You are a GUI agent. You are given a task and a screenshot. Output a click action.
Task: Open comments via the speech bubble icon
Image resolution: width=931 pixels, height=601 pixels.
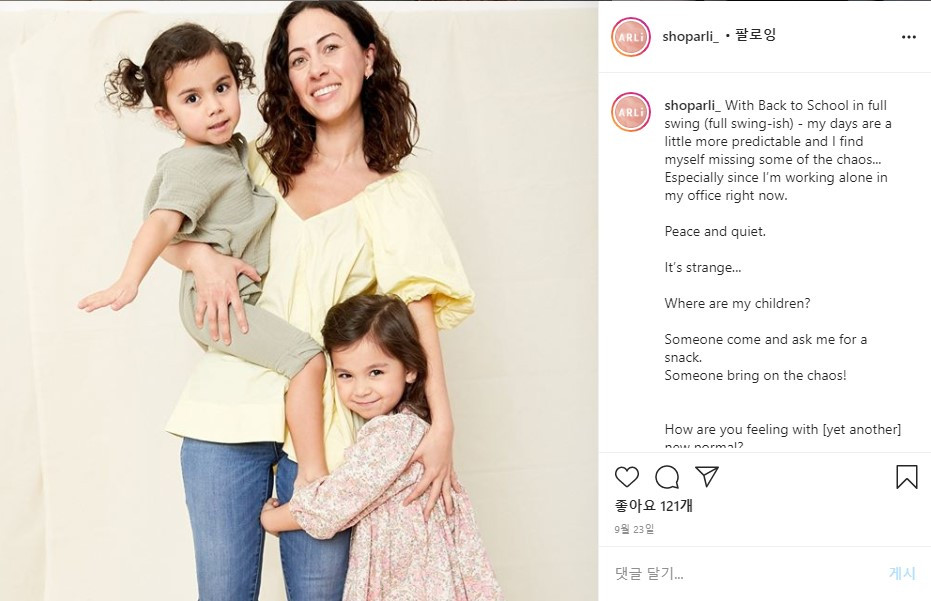667,477
